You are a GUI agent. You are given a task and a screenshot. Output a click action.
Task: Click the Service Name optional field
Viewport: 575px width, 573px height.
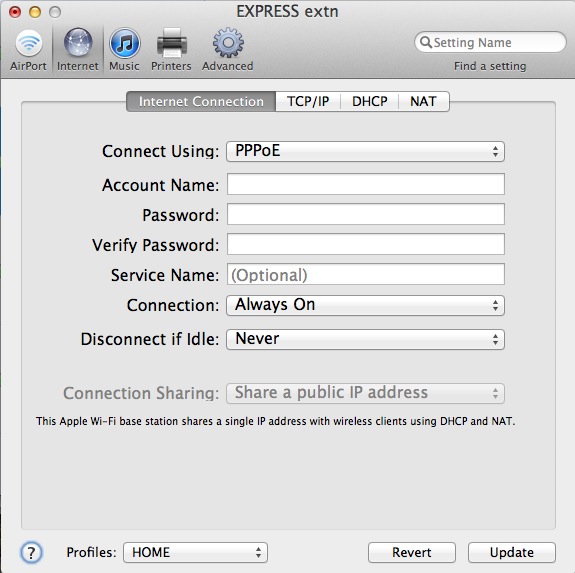366,274
